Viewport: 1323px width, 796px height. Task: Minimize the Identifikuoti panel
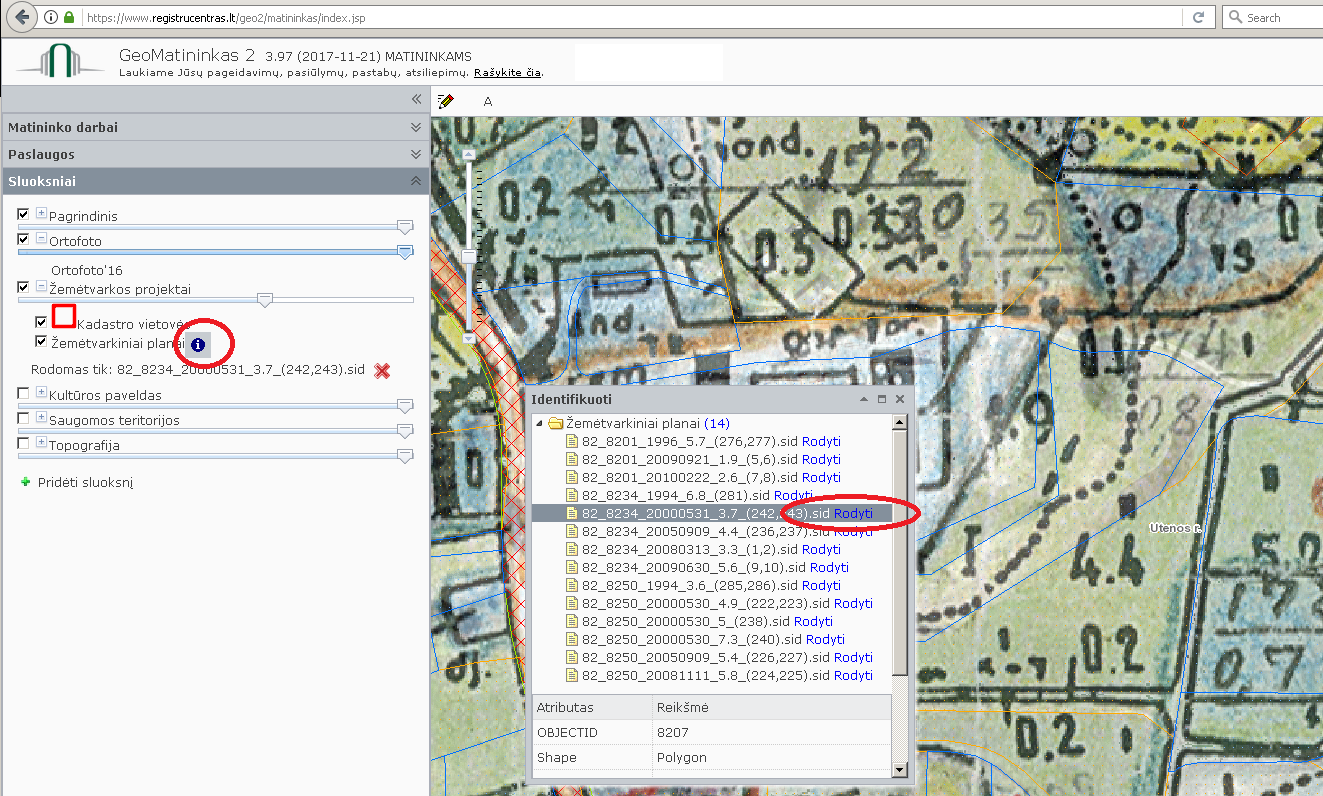pyautogui.click(x=863, y=399)
